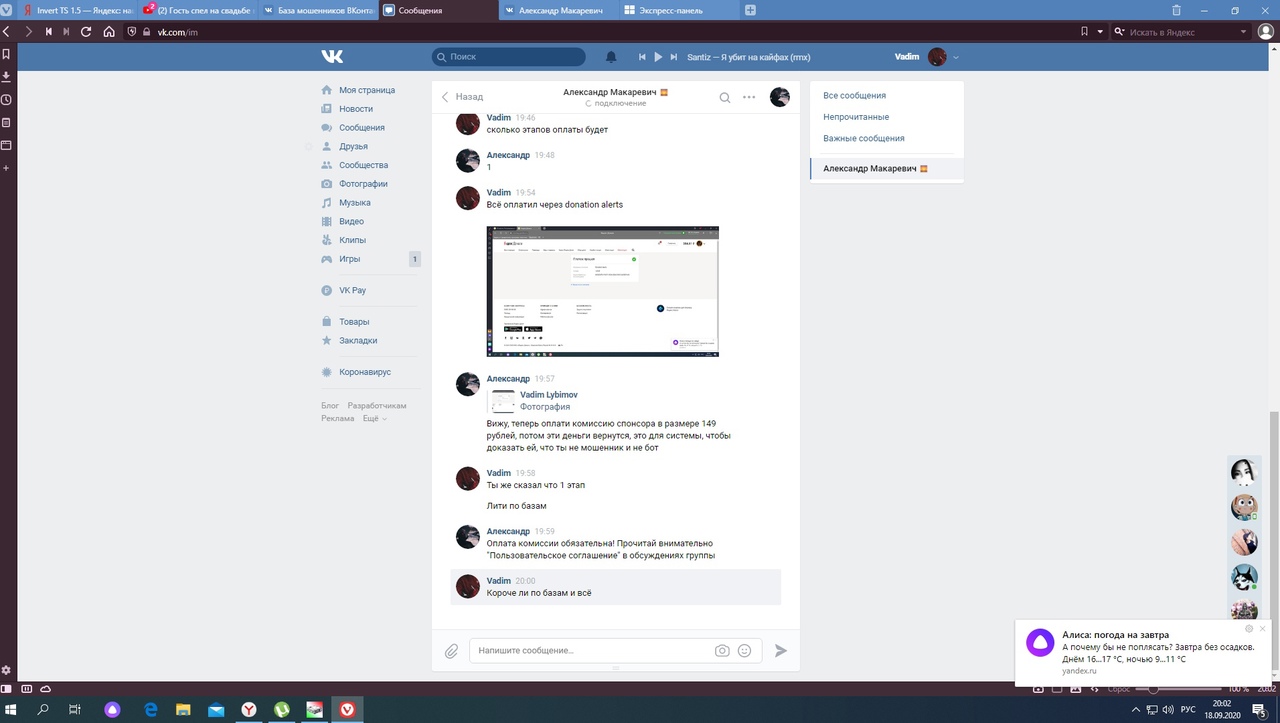
Task: Attach a file with paperclip icon
Action: 451,651
